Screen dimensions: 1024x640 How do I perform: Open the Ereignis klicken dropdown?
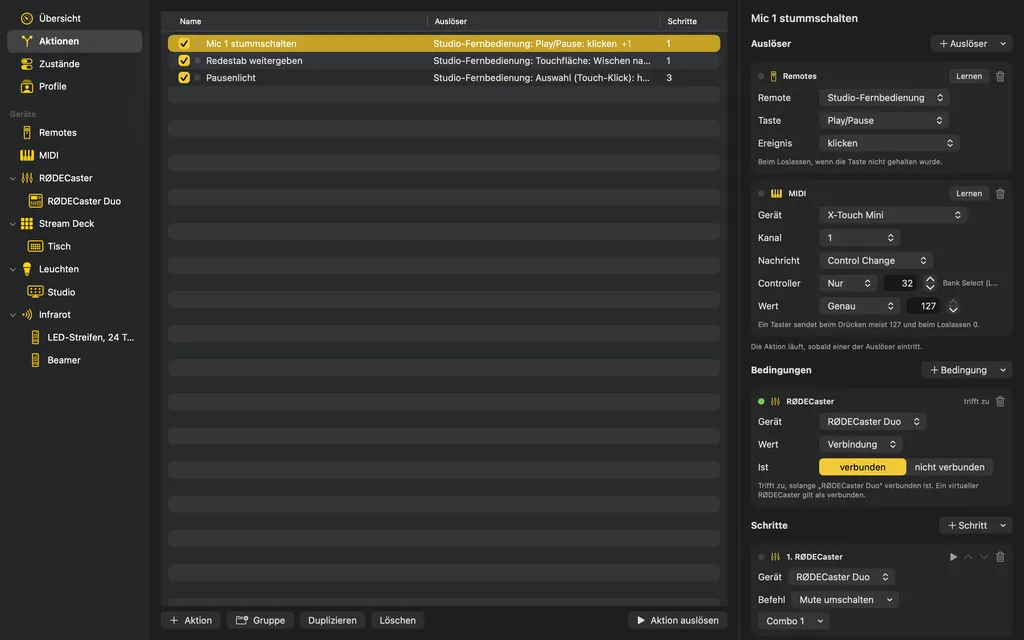(x=889, y=144)
